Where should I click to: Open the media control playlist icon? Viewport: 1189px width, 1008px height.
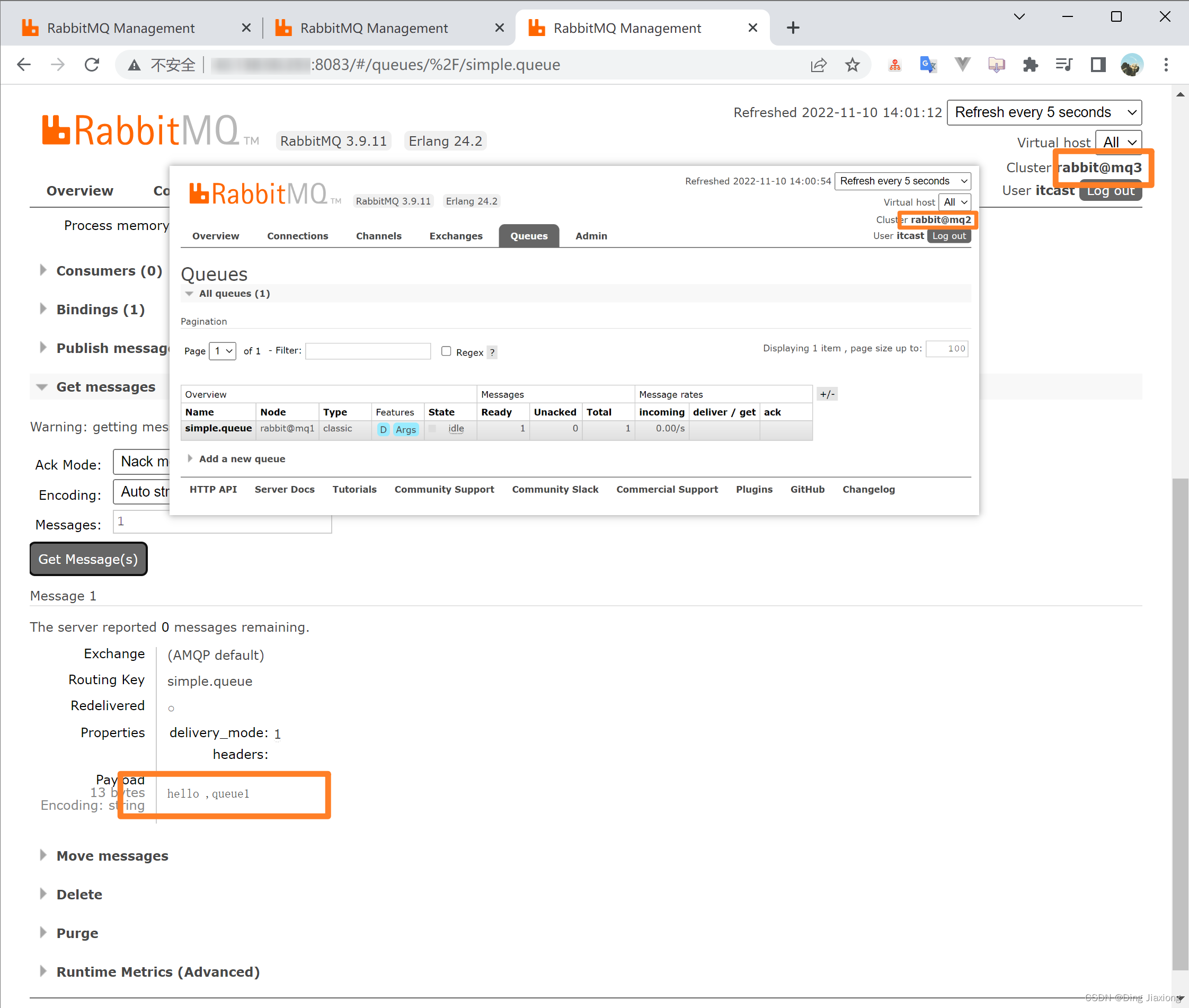tap(1064, 65)
